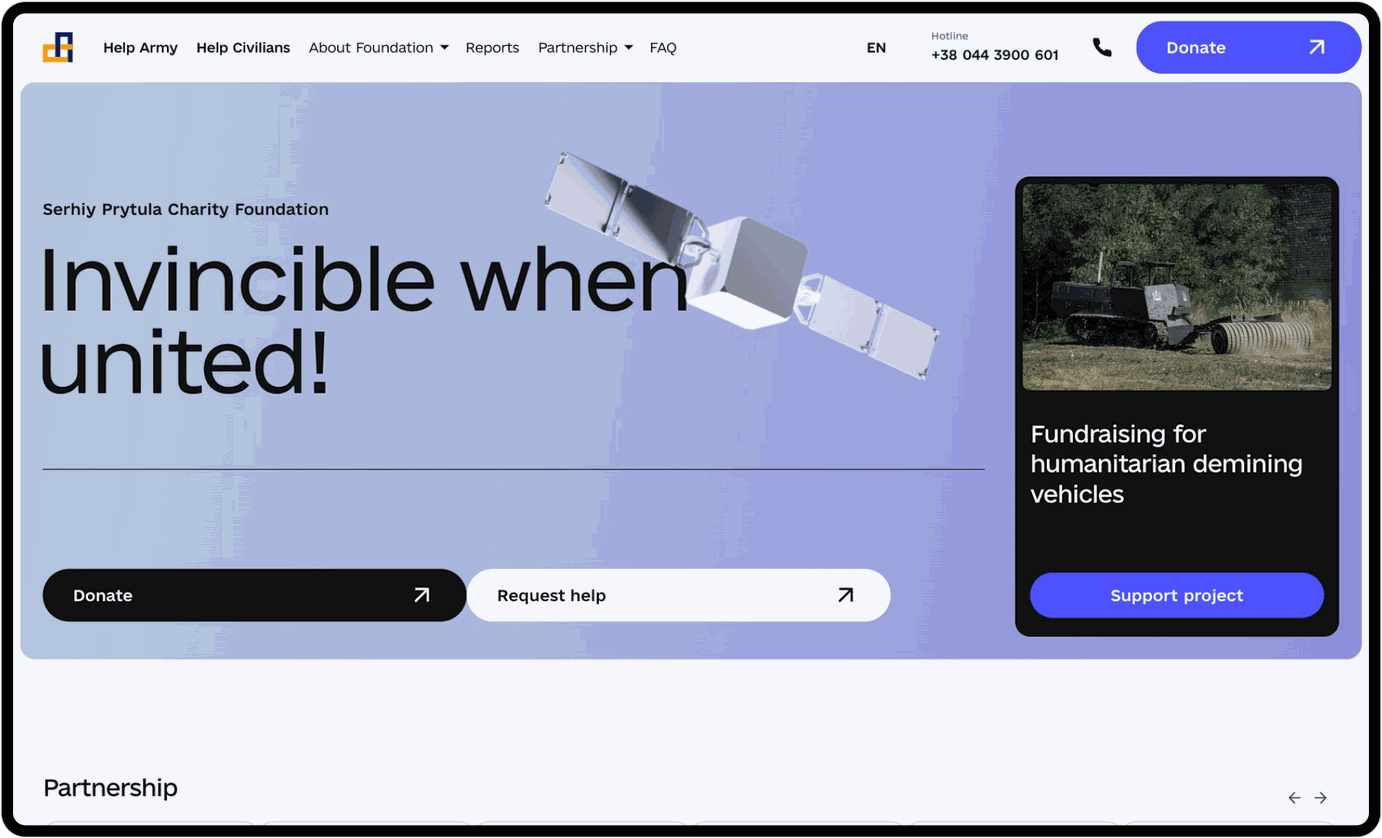Click the arrow icon on the black Donate button
Image resolution: width=1382 pixels, height=838 pixels.
pos(422,595)
